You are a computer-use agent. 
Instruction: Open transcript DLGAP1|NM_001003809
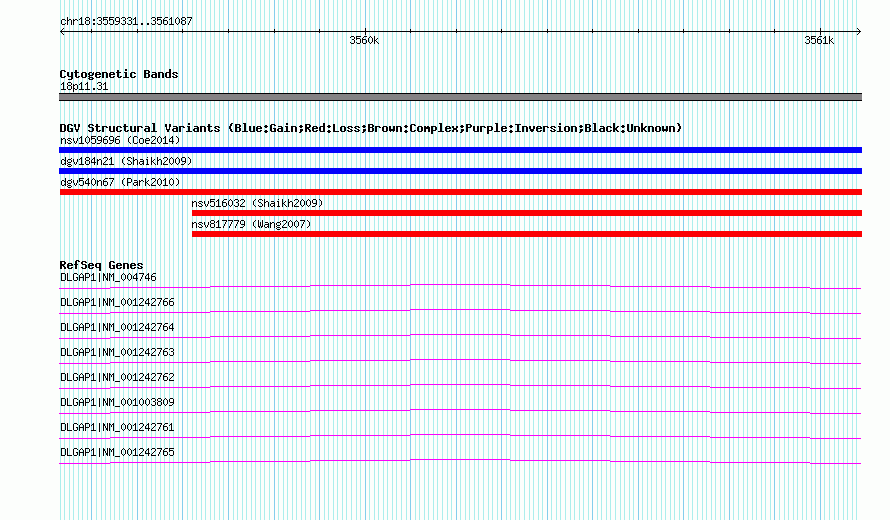click(117, 402)
